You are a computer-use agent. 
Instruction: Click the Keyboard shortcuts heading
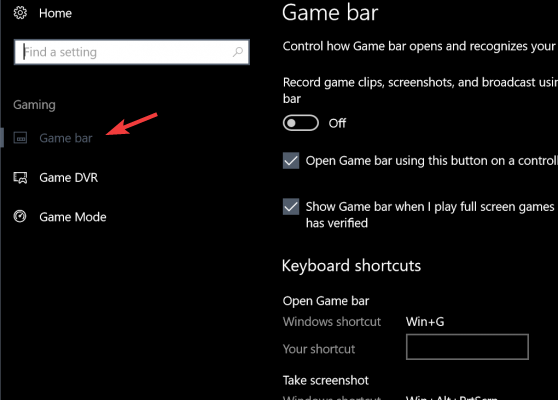[351, 265]
